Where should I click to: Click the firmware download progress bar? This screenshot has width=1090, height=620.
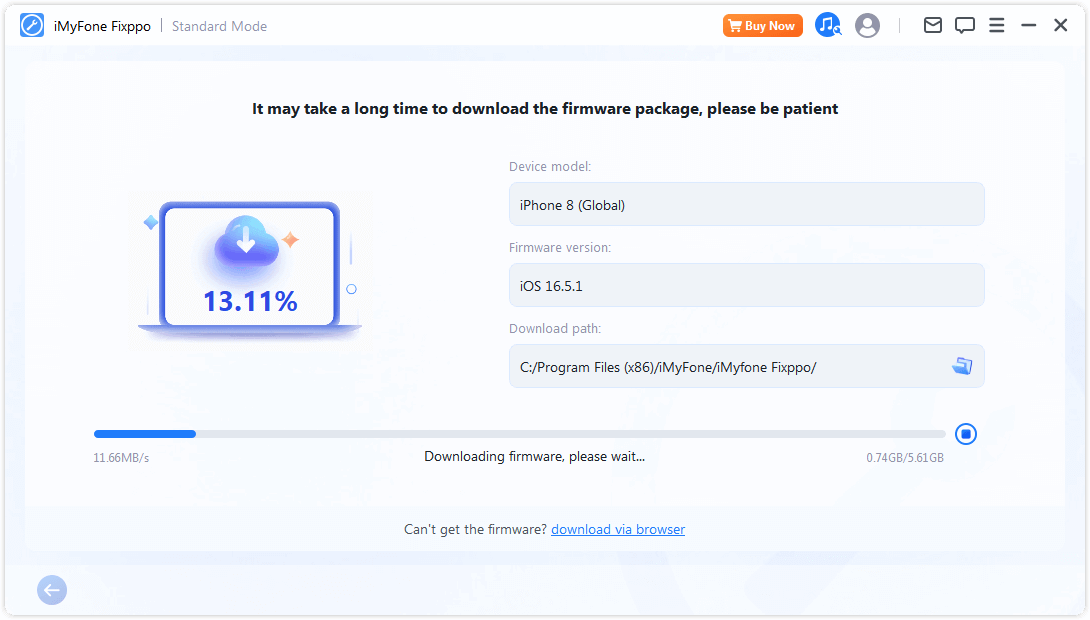coord(519,434)
